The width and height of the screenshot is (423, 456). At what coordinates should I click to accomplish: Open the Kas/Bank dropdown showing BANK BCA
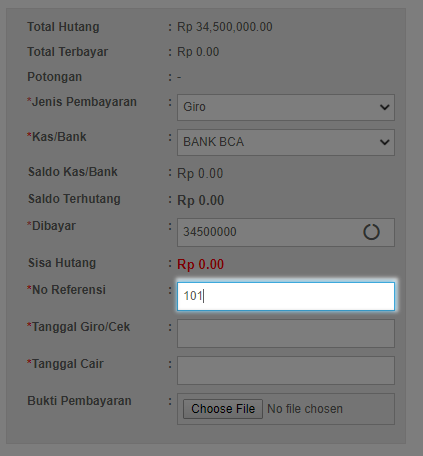(286, 142)
